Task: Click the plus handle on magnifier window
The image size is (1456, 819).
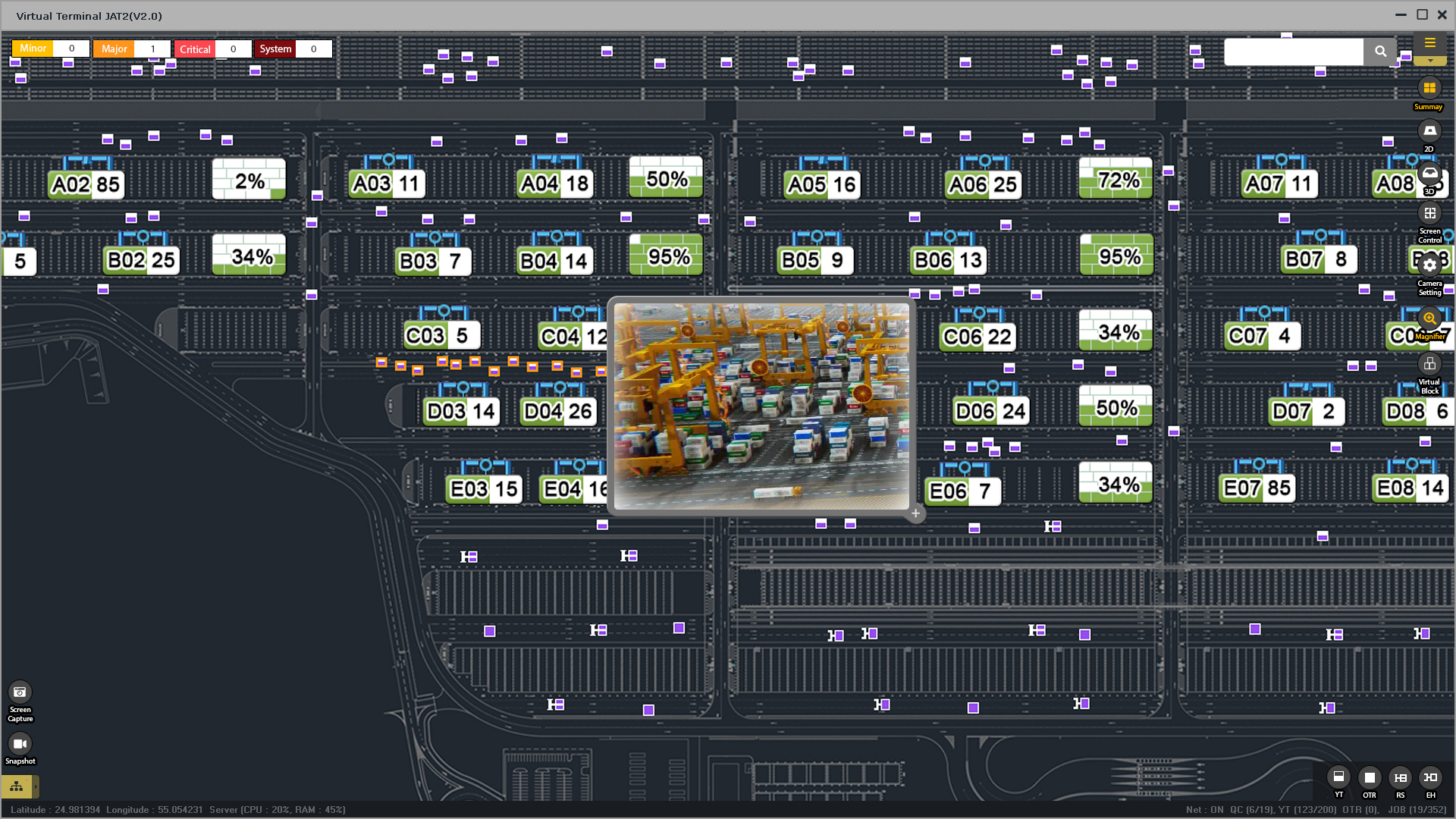Action: pyautogui.click(x=915, y=513)
